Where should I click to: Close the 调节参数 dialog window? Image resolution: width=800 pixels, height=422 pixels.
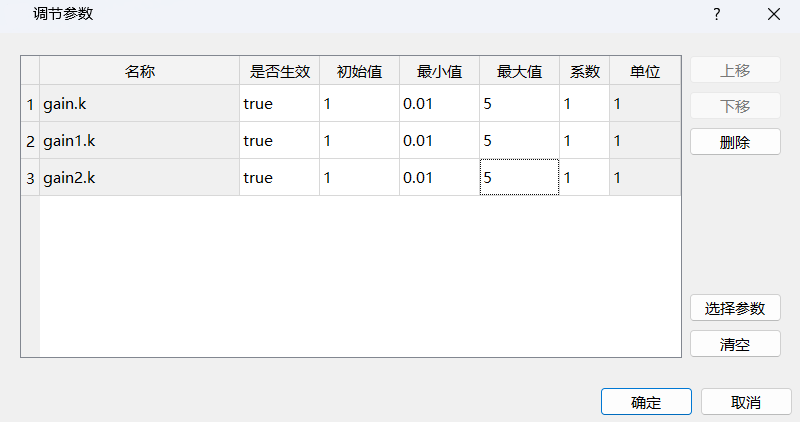pos(773,14)
